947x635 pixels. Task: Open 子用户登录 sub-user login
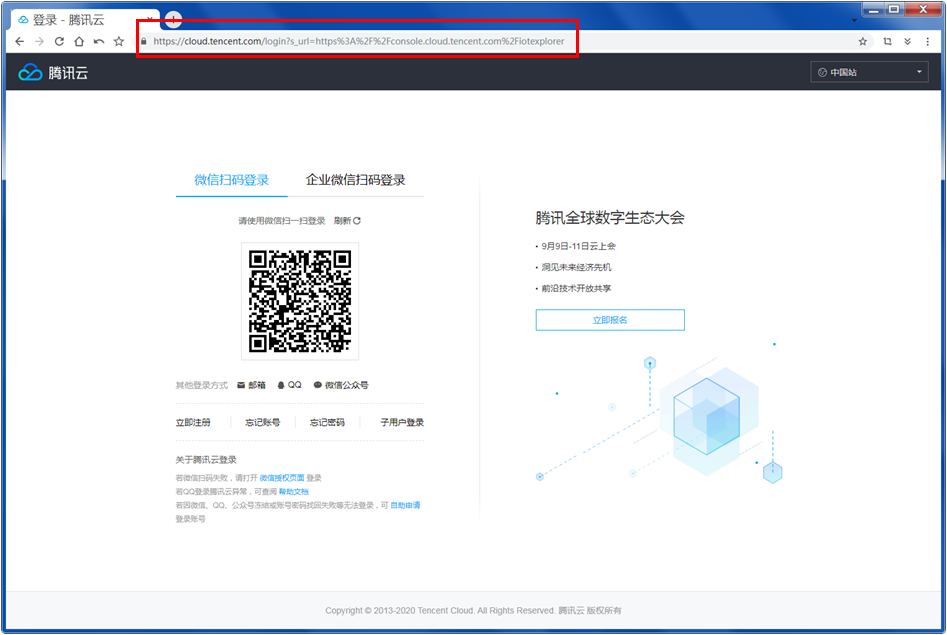pyautogui.click(x=402, y=422)
